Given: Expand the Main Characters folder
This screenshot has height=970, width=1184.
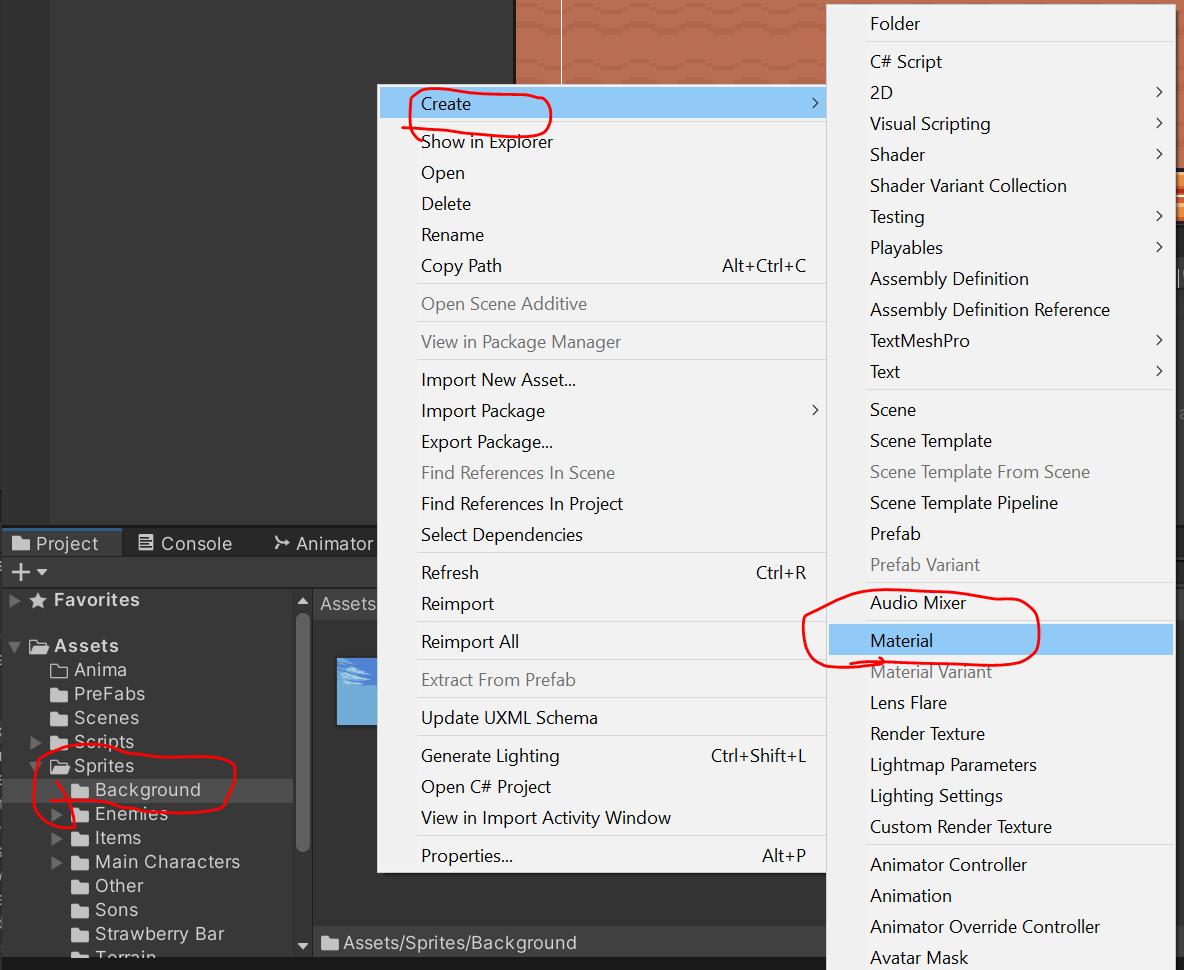Looking at the screenshot, I should pos(57,862).
